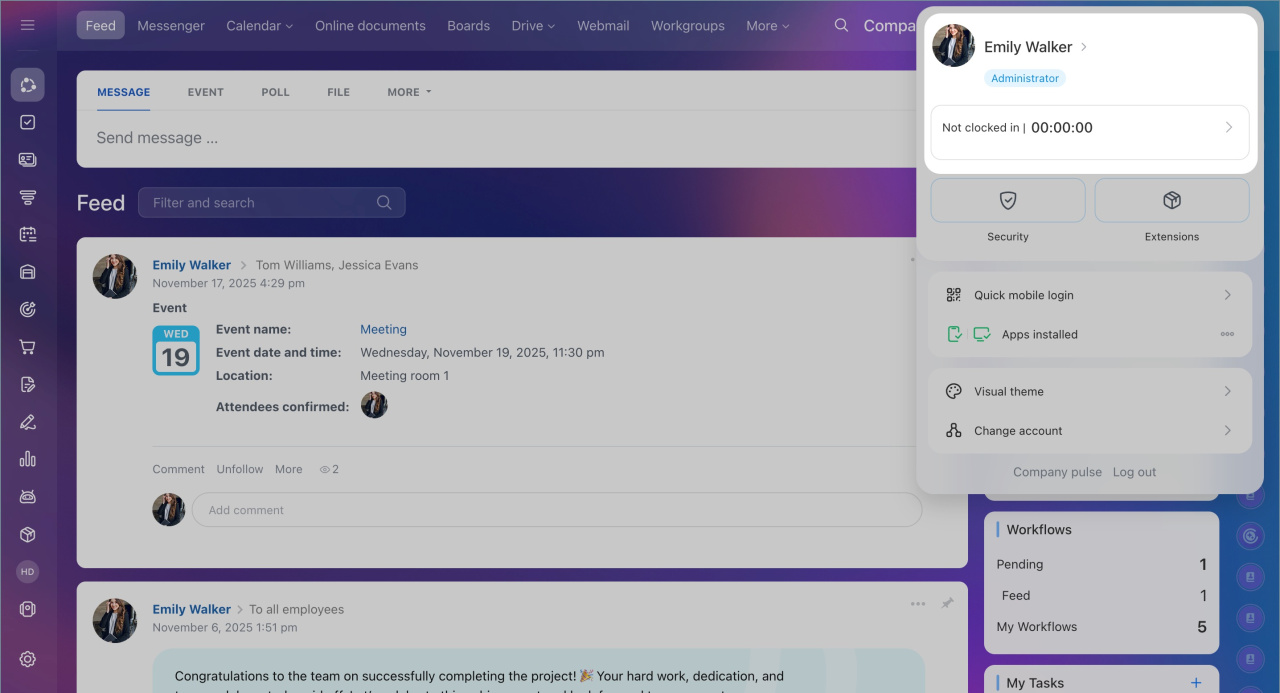Image resolution: width=1280 pixels, height=693 pixels.
Task: Toggle the hamburger menu icon
Action: pos(28,25)
